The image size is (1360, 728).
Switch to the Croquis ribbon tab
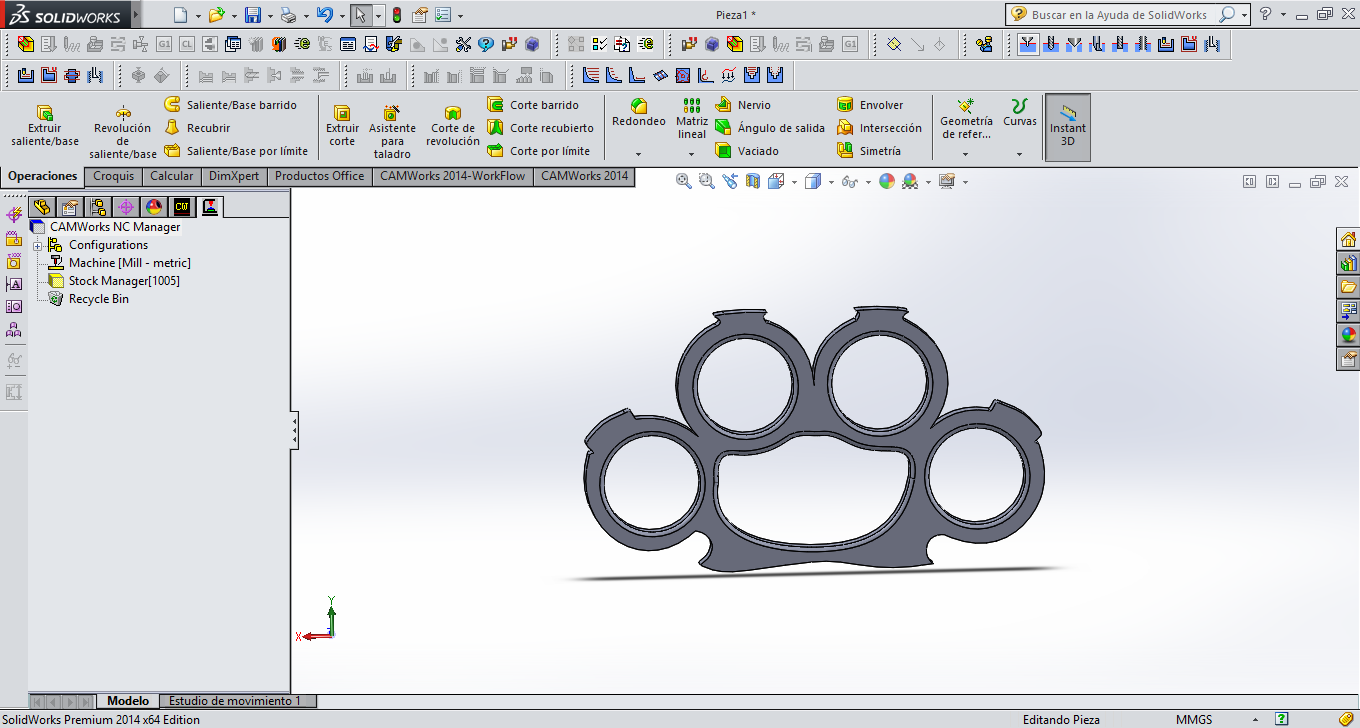(113, 176)
